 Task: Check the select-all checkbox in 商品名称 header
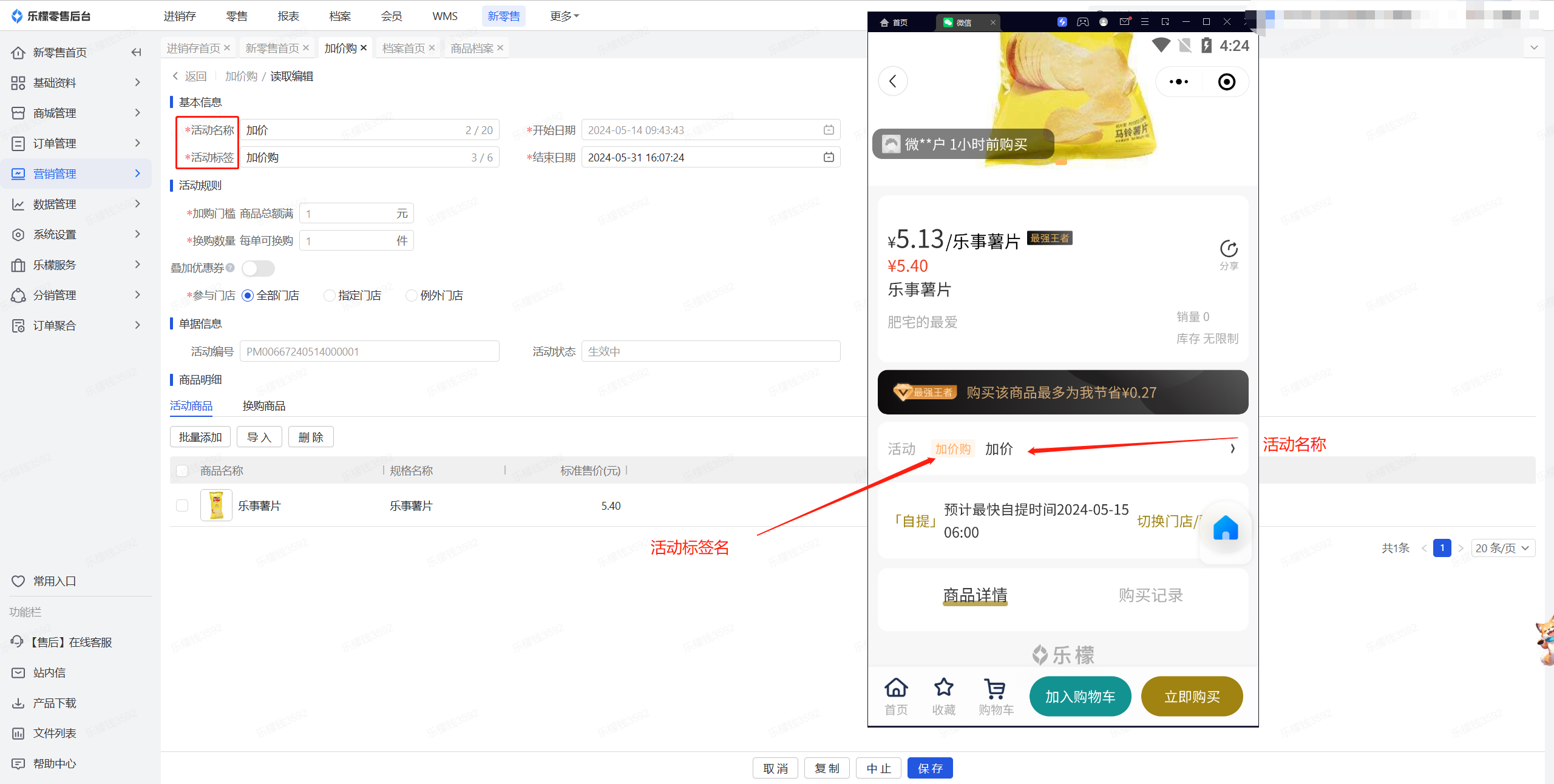[182, 471]
